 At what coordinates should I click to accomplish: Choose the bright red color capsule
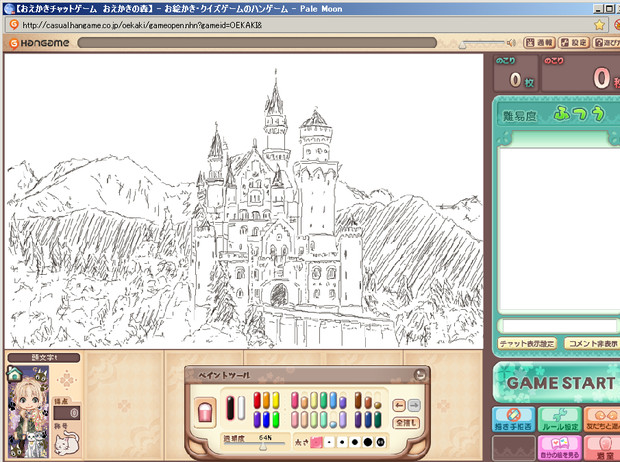tap(257, 400)
